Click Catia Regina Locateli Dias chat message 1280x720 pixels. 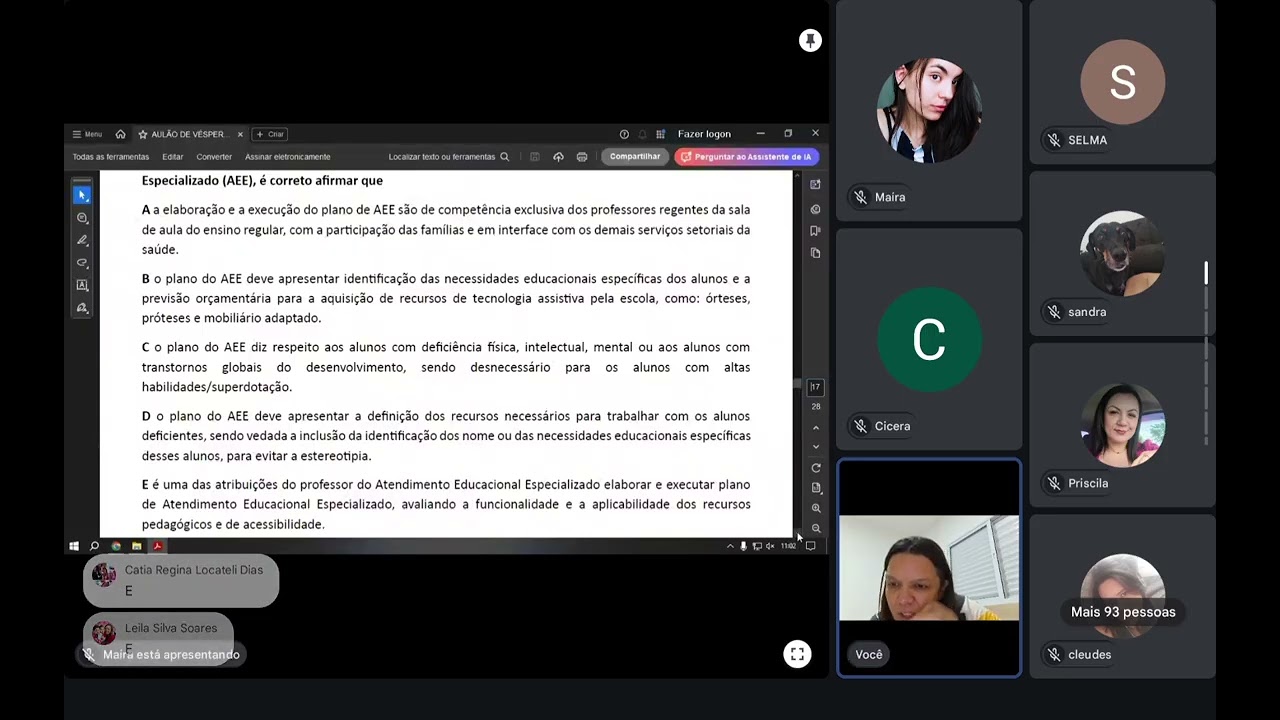click(x=181, y=581)
